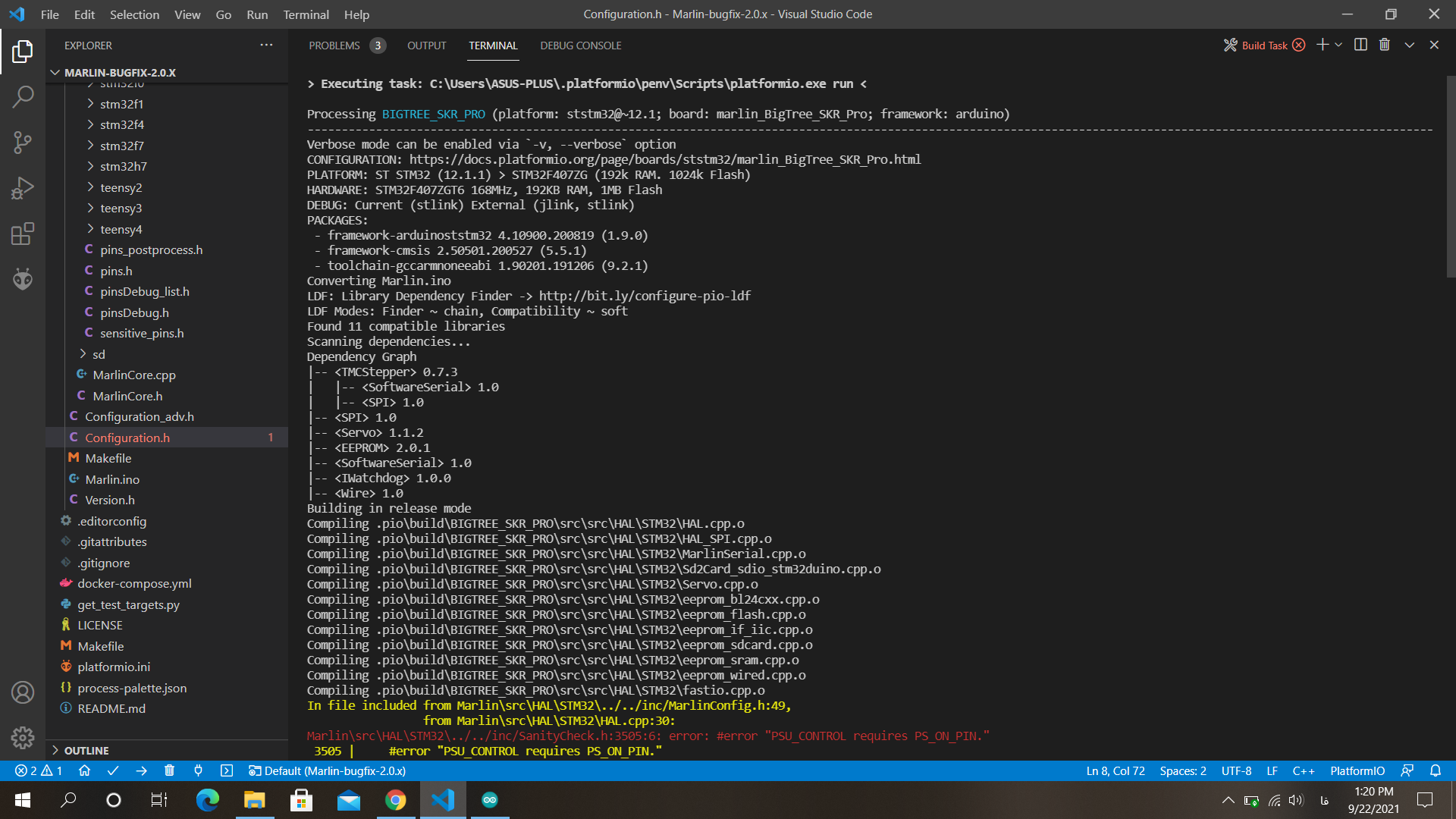Screen dimensions: 1456x819
Task: Run PlatformIO Build using checkmark icon
Action: click(x=113, y=770)
